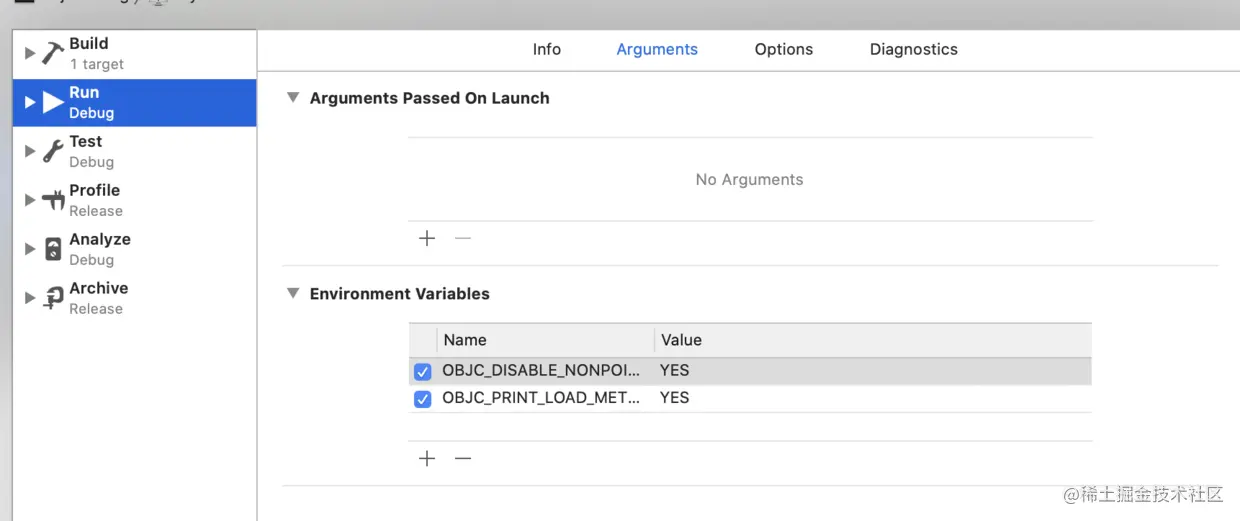Select Build 1 target in sidebar
The height and width of the screenshot is (521, 1240).
click(x=134, y=54)
